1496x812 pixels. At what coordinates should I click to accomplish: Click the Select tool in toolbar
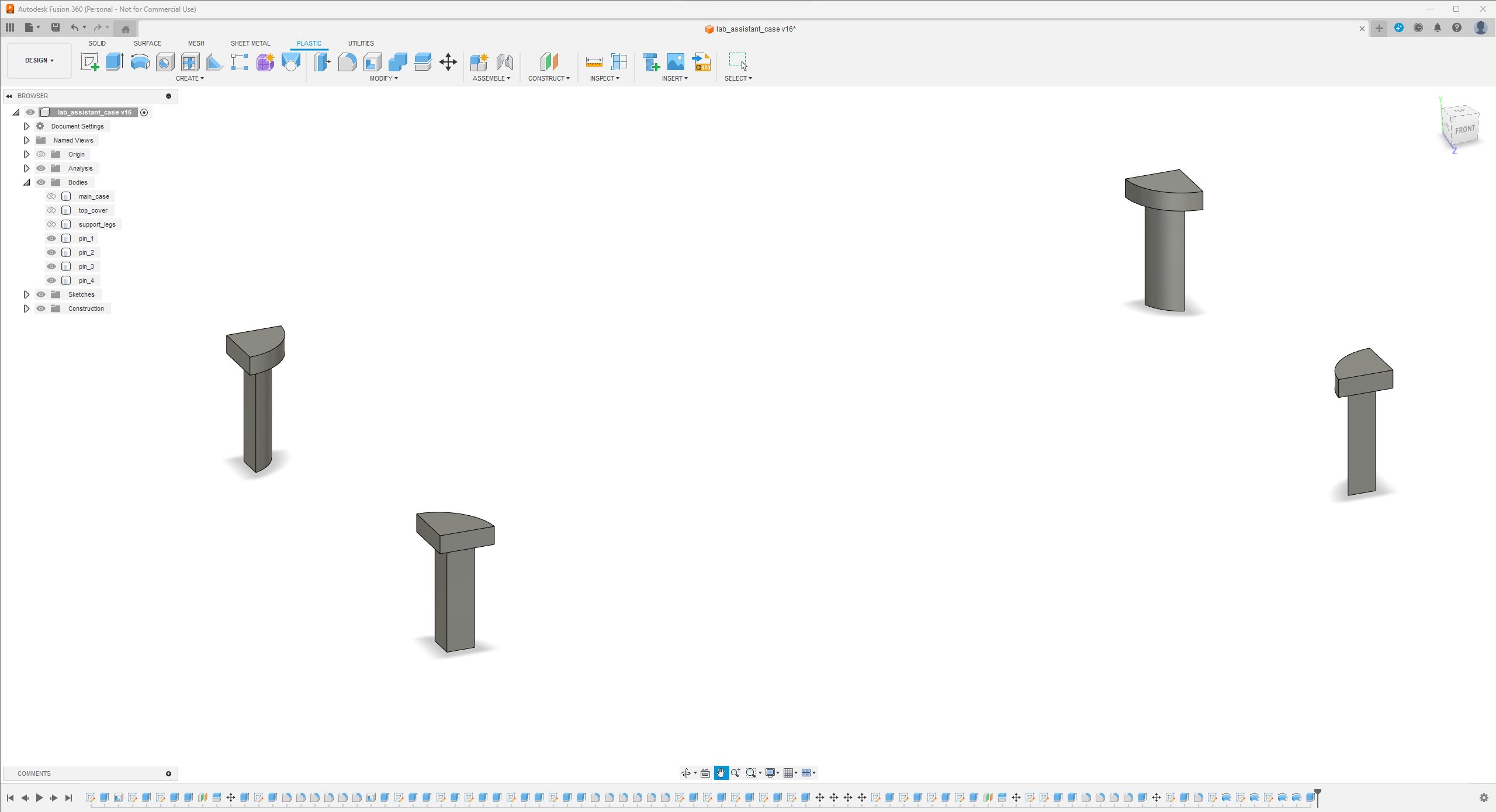click(737, 62)
